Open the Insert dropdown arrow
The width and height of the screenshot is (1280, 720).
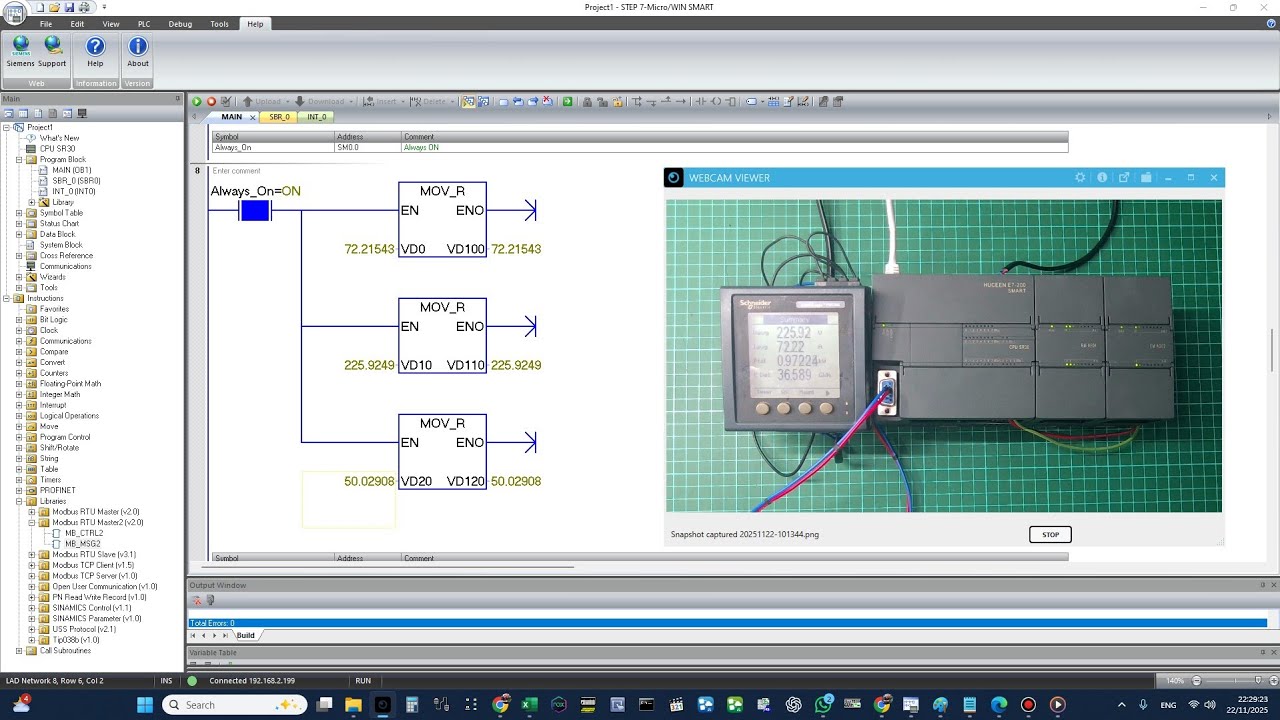pyautogui.click(x=402, y=101)
